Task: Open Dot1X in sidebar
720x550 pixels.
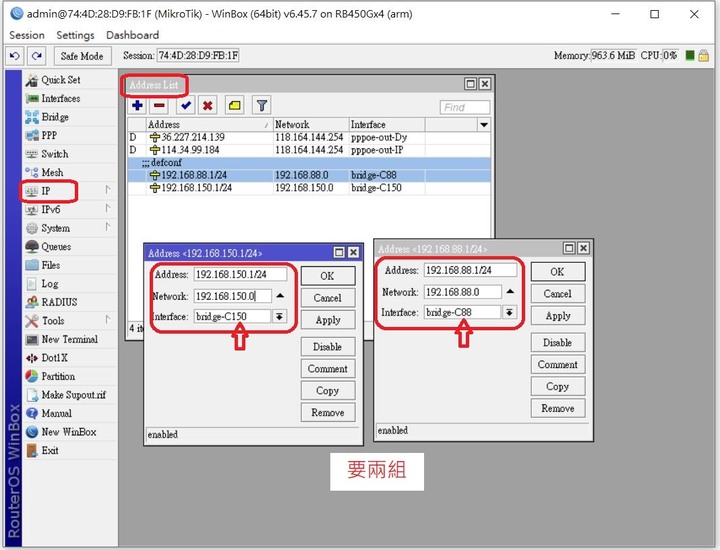Action: [x=54, y=358]
